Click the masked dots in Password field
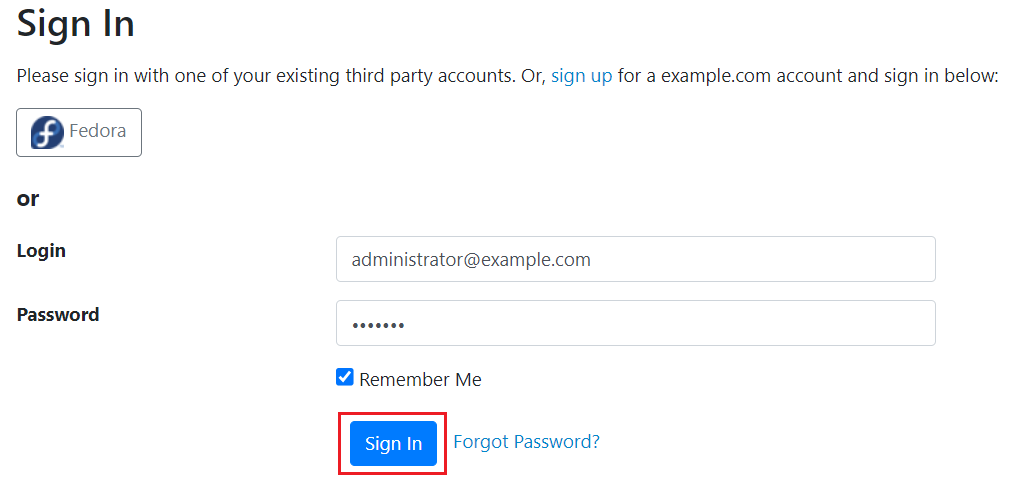 (x=377, y=325)
